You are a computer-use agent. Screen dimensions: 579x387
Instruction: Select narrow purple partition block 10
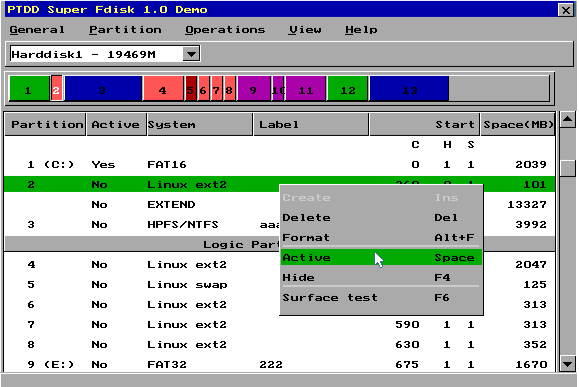278,88
